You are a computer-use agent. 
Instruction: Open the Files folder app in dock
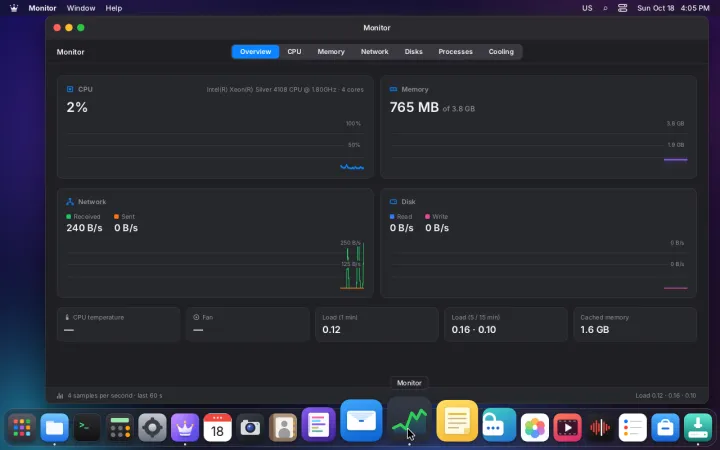coord(55,428)
